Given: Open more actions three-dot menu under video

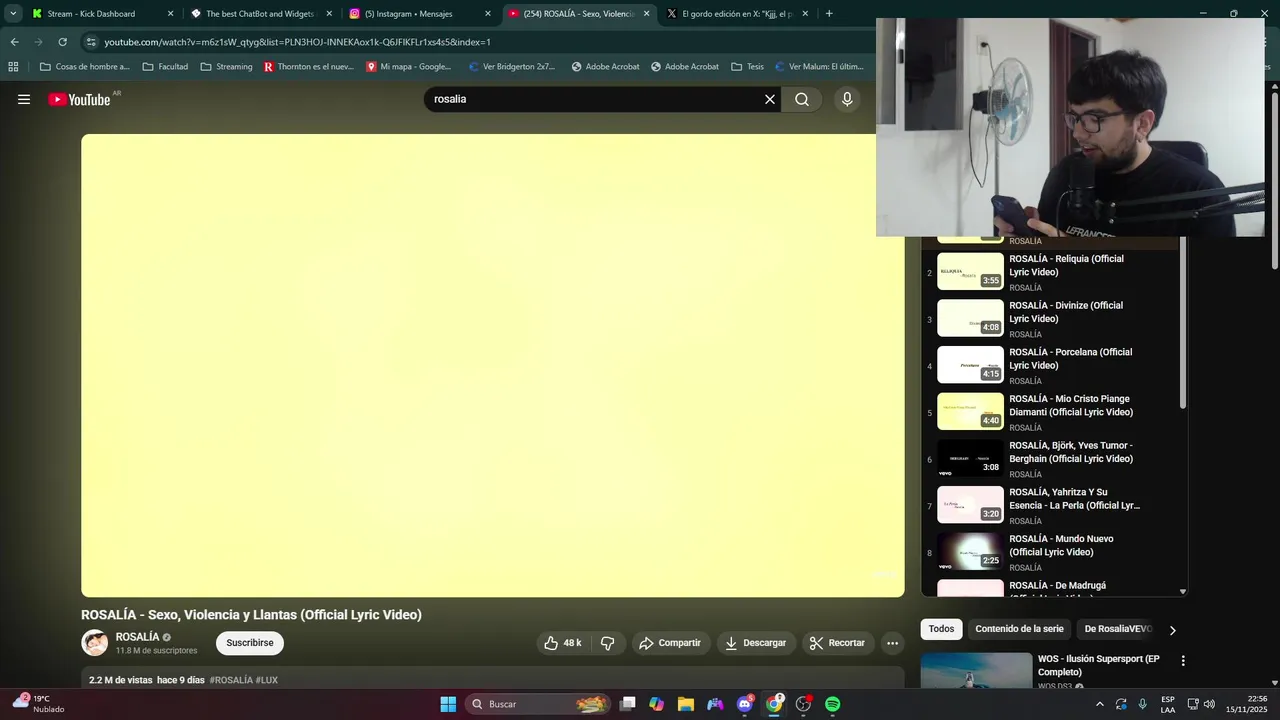Looking at the screenshot, I should pyautogui.click(x=893, y=643).
